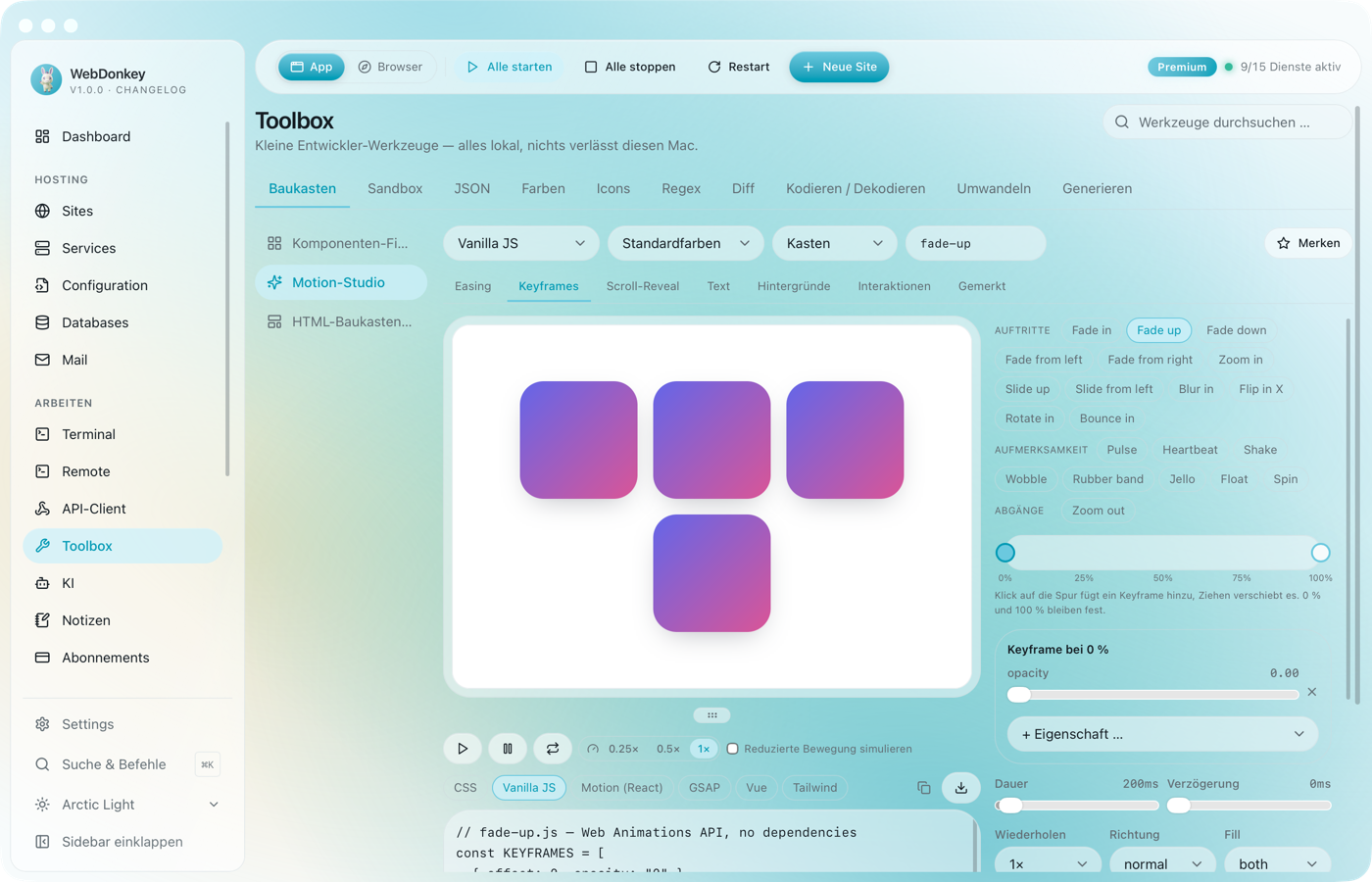
Task: Open the Mail section
Action: tap(122, 360)
